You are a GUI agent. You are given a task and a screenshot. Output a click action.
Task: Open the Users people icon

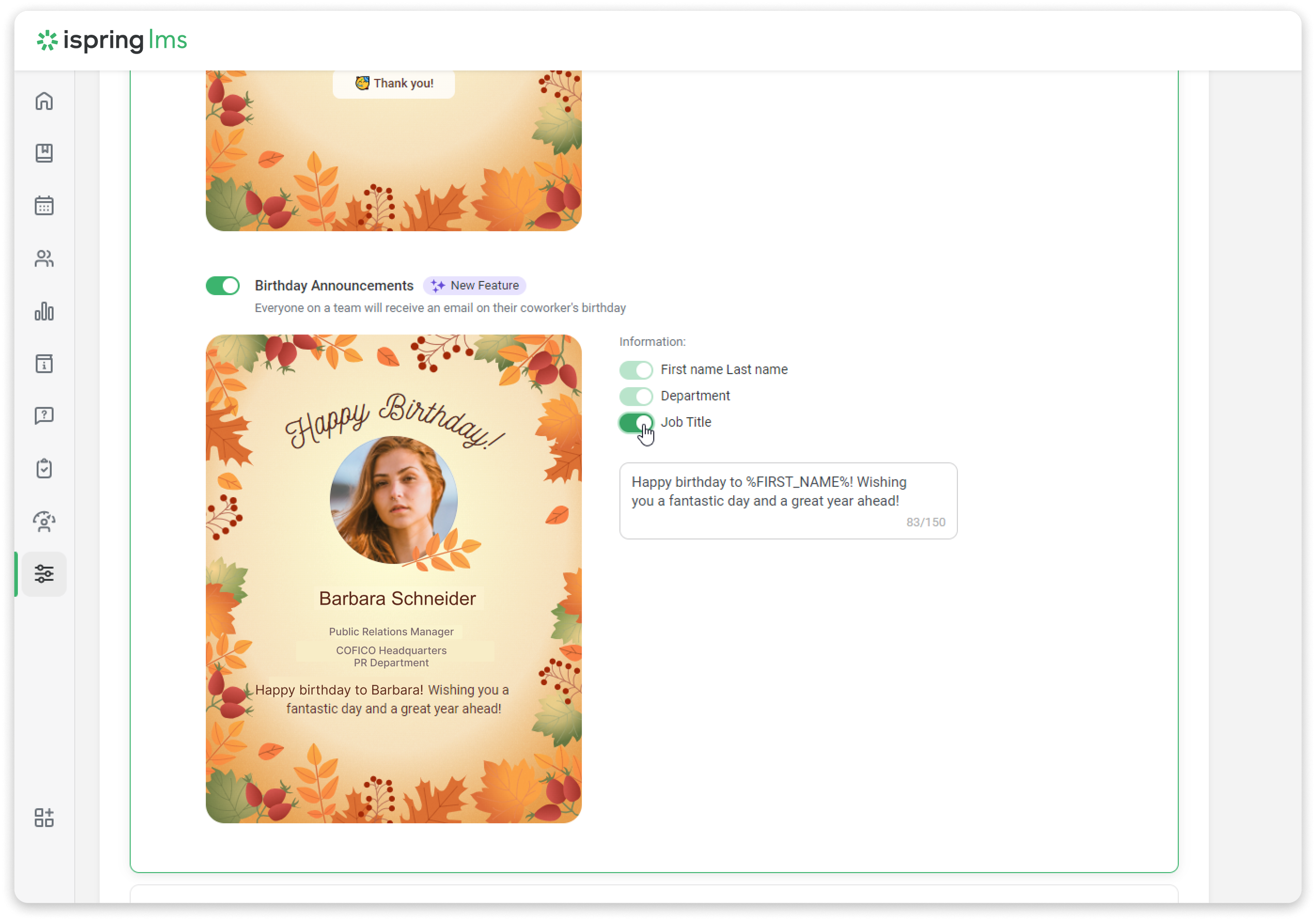44,258
